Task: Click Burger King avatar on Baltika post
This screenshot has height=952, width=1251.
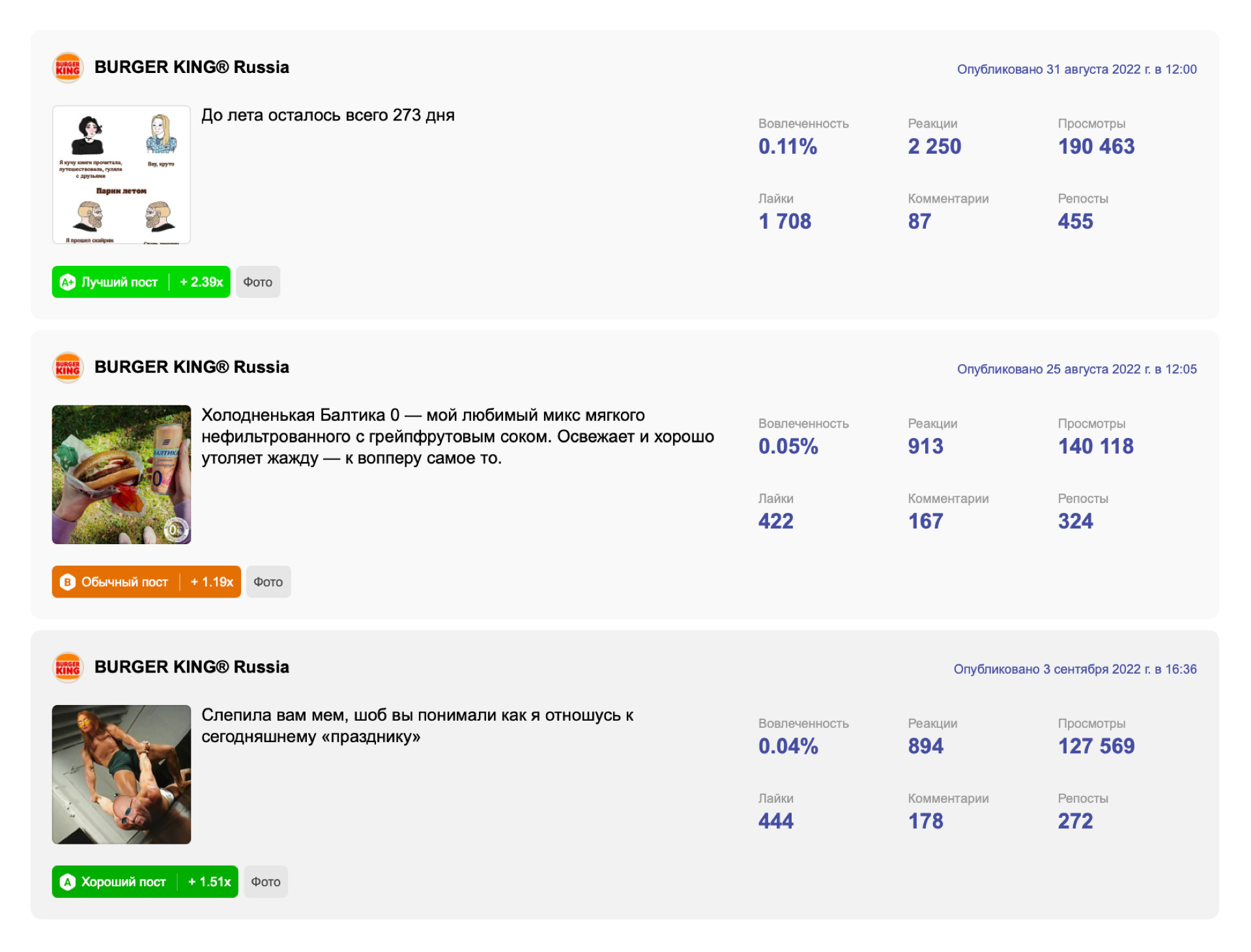Action: pos(68,368)
